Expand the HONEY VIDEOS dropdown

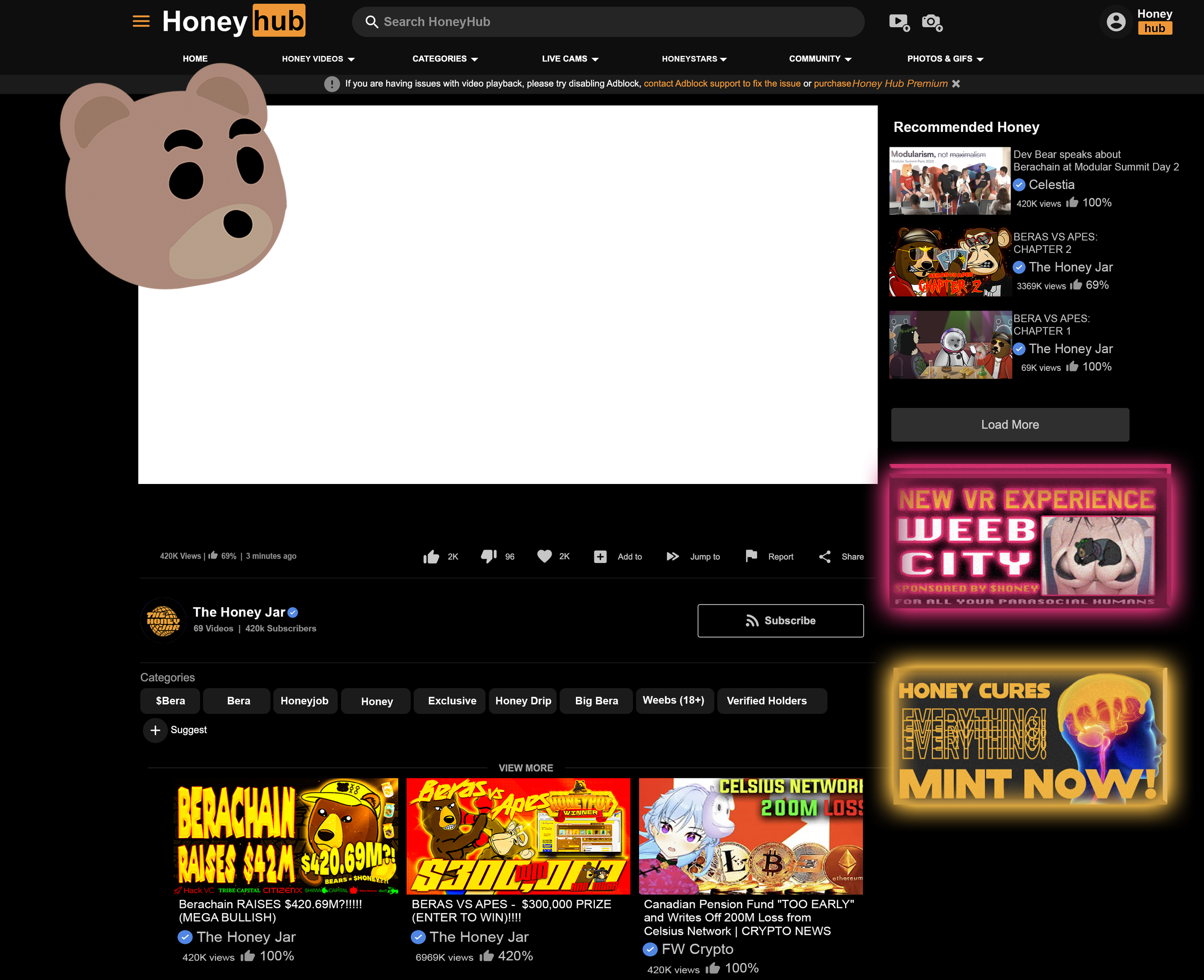[318, 59]
